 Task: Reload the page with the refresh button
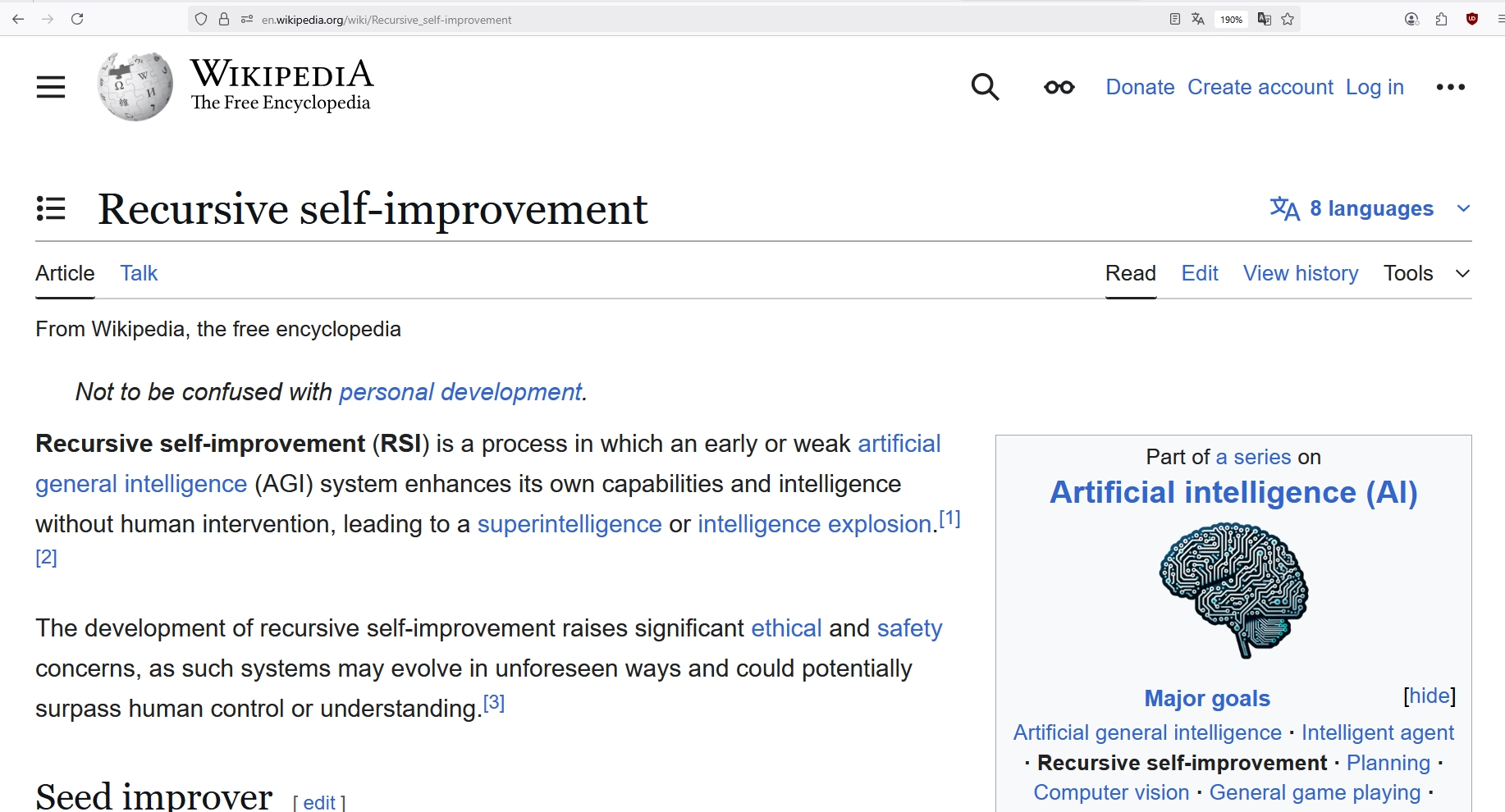point(77,19)
